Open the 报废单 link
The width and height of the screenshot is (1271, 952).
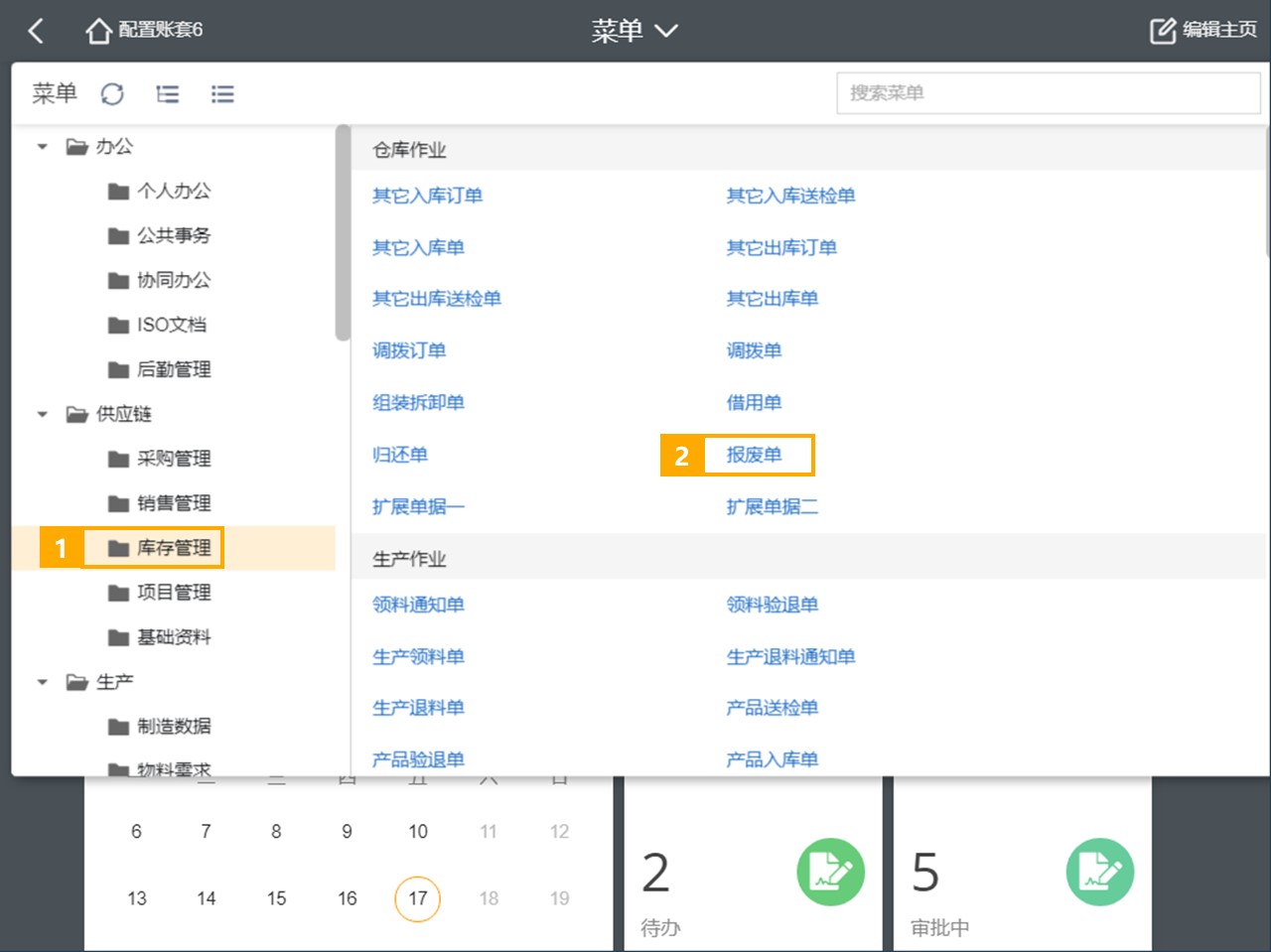pos(754,456)
